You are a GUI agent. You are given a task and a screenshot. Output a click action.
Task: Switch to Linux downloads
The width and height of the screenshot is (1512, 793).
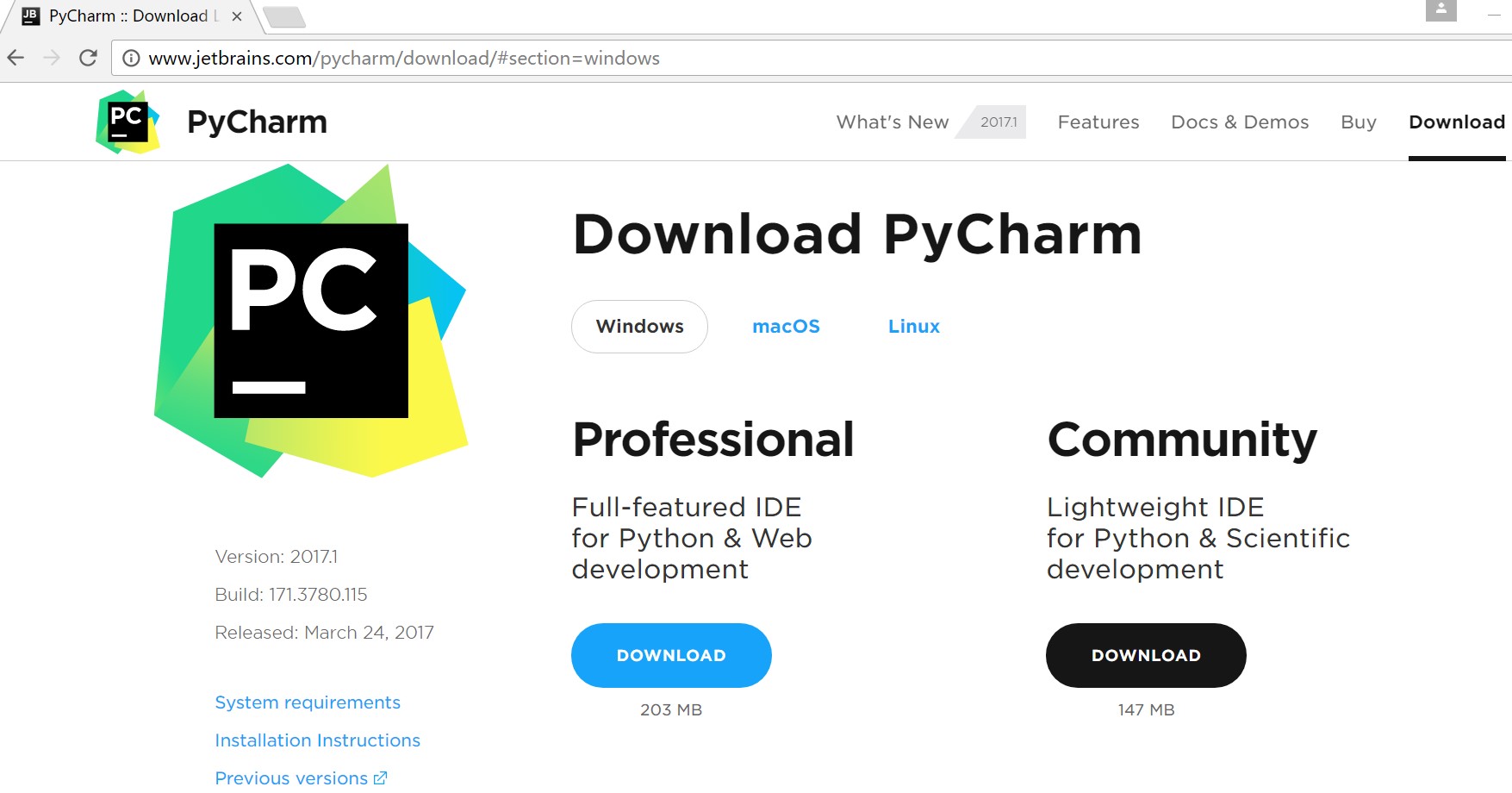click(914, 327)
